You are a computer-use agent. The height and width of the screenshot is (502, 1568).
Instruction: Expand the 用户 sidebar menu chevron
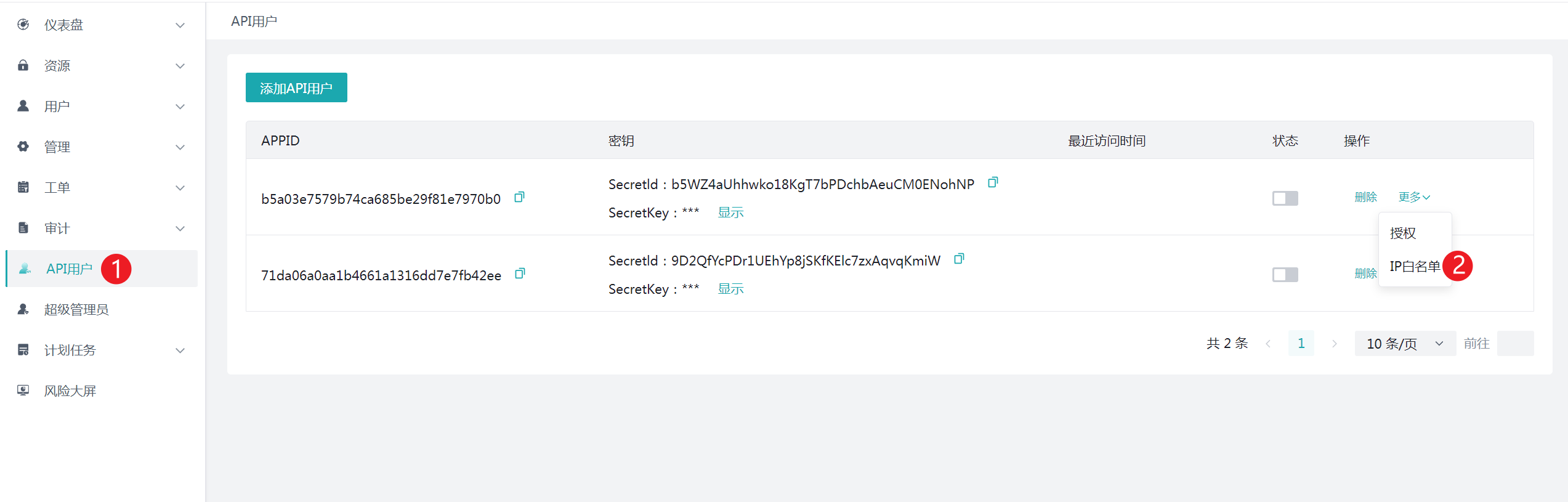pos(180,107)
